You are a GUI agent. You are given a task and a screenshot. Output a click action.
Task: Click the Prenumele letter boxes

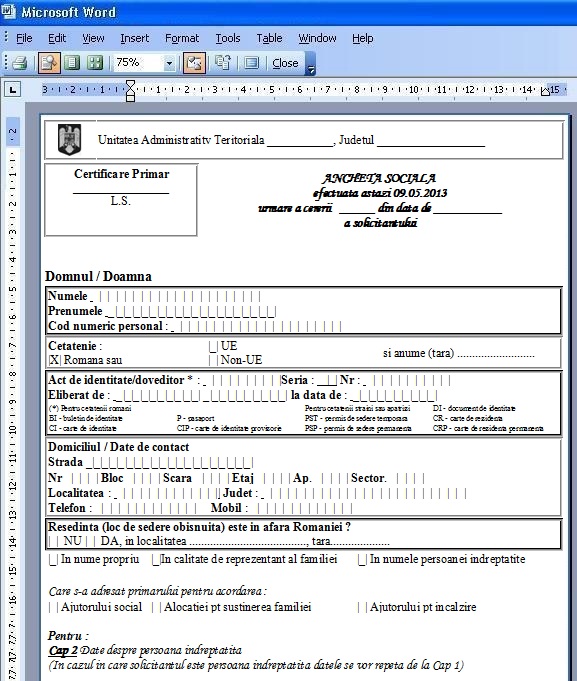(191, 312)
